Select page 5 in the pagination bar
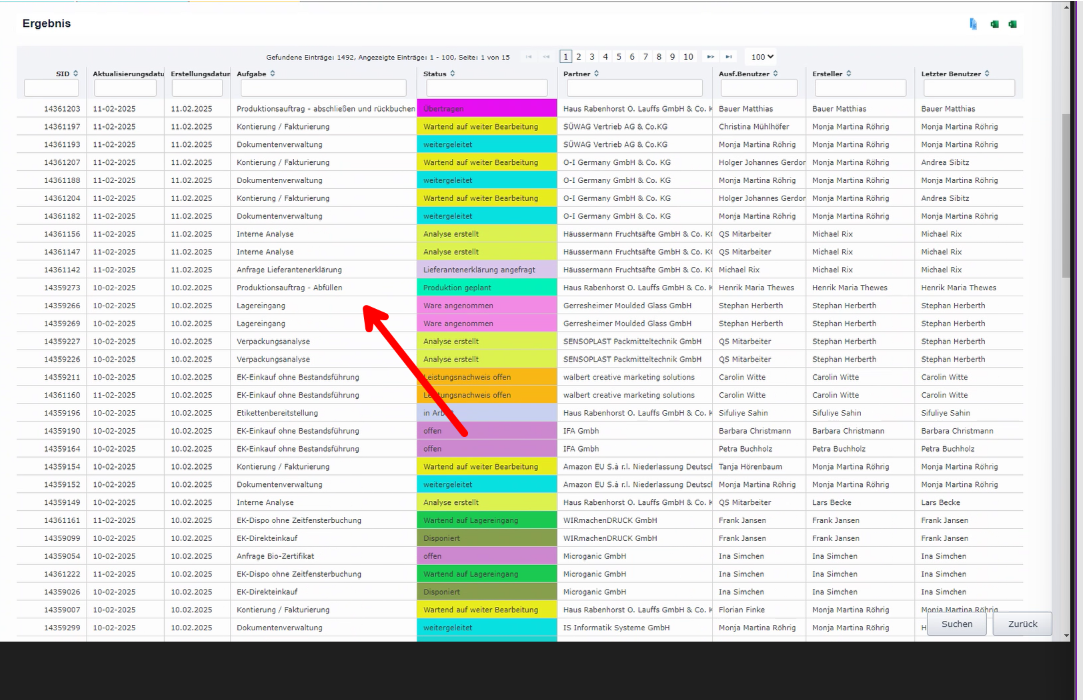Viewport: 1083px width, 700px height. [x=619, y=57]
